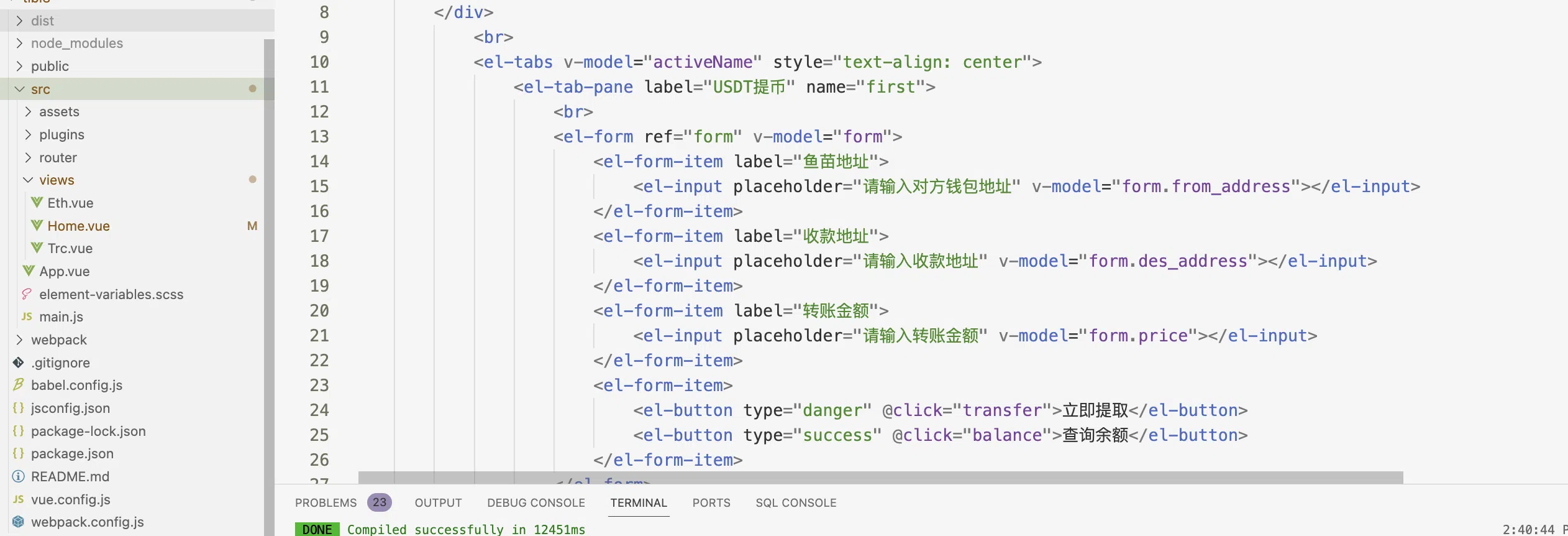Click the git icon beside .gitignore

point(19,363)
